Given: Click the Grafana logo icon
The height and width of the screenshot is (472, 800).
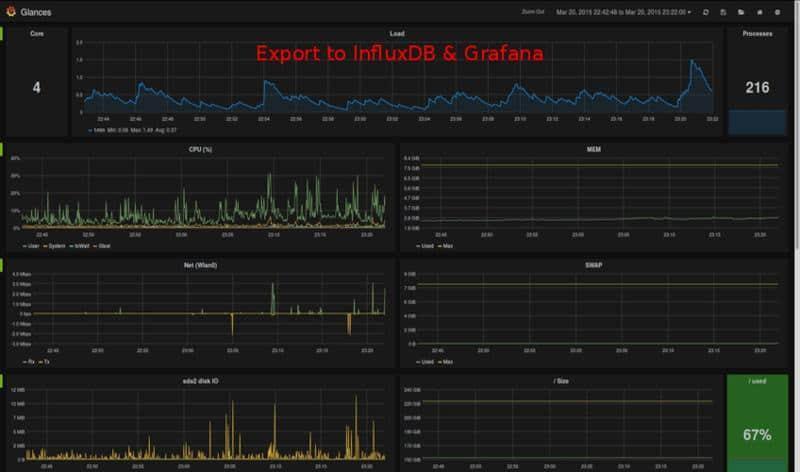Looking at the screenshot, I should coord(11,12).
